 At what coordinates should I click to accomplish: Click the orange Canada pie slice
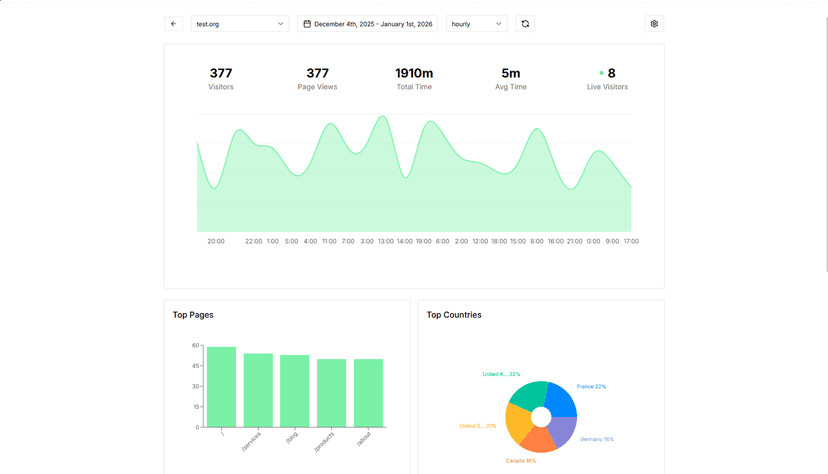click(x=539, y=439)
